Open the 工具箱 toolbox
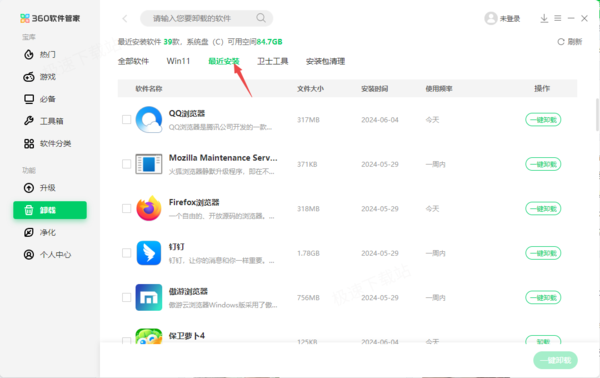600x378 pixels. 44,121
